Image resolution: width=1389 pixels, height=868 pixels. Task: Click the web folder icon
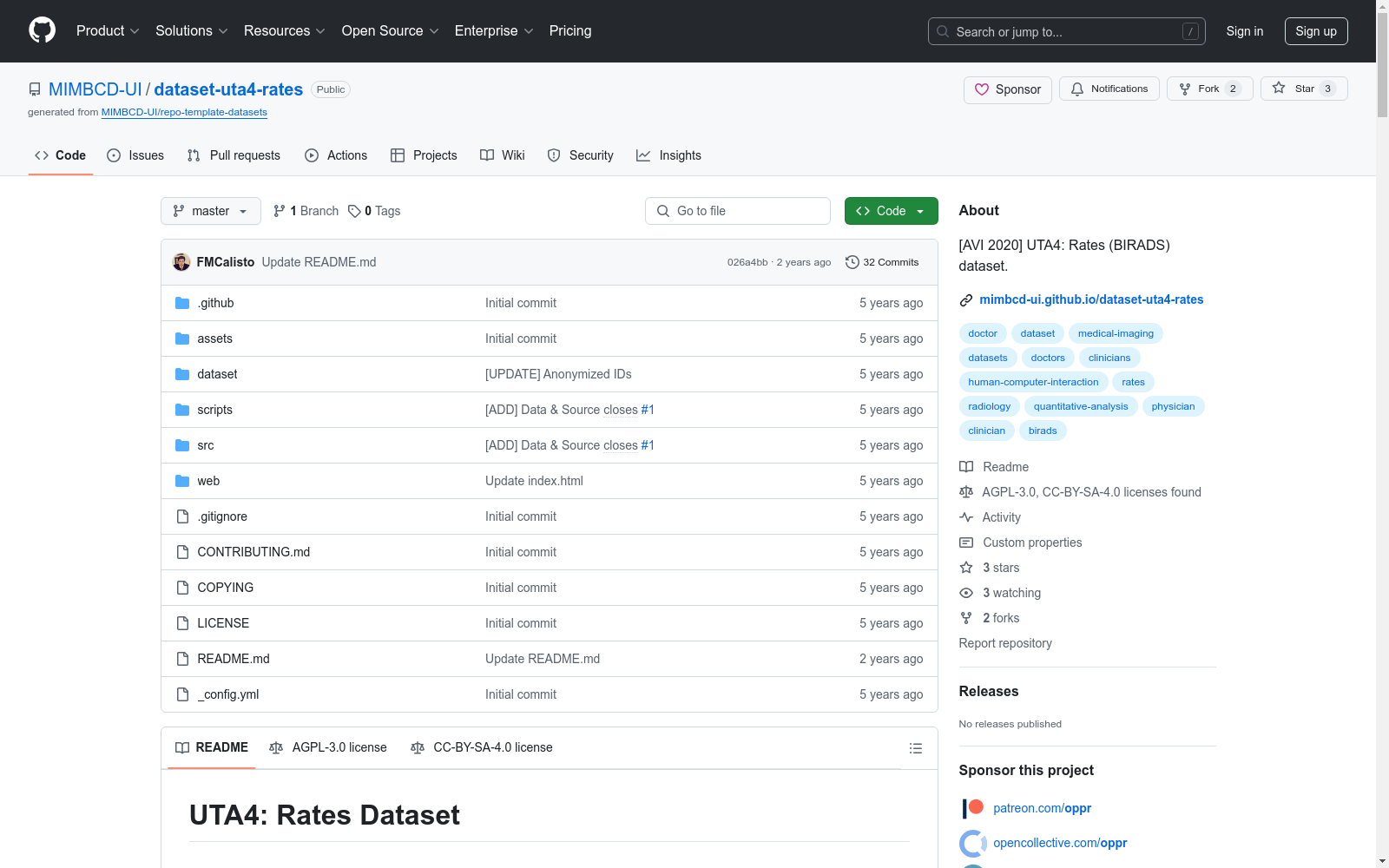182,481
